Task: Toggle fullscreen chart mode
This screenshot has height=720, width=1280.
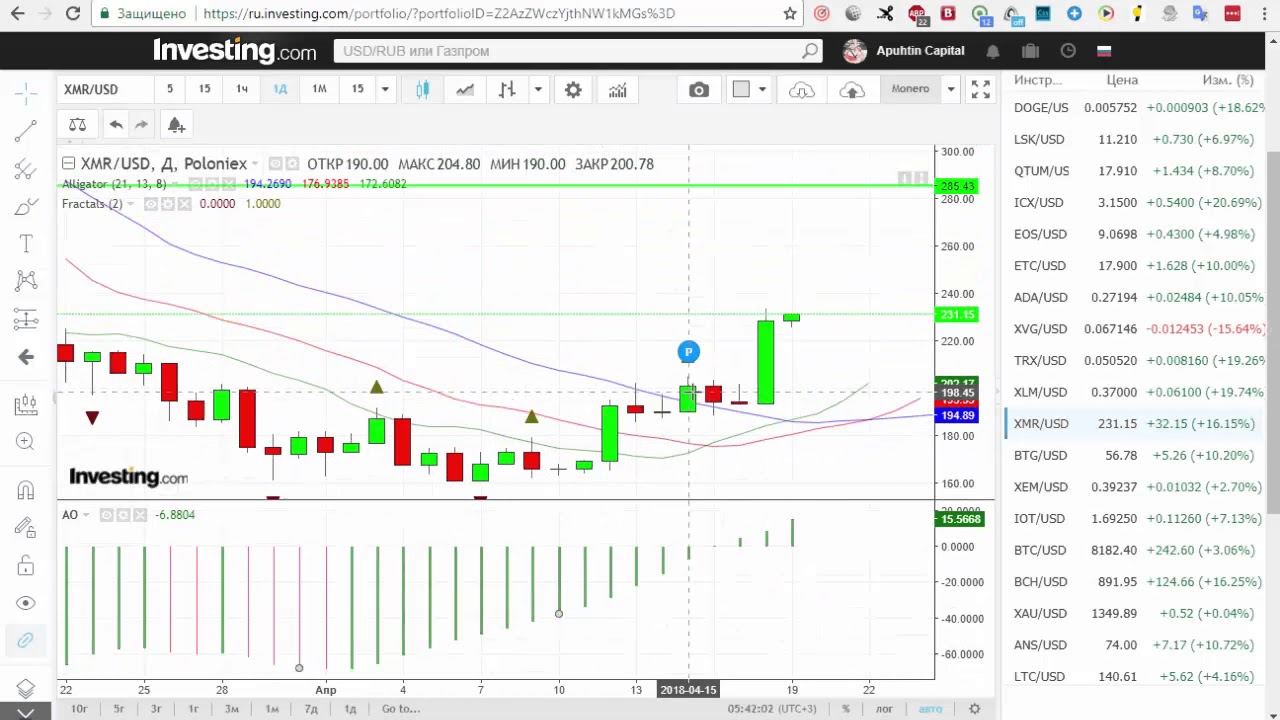Action: click(x=981, y=90)
